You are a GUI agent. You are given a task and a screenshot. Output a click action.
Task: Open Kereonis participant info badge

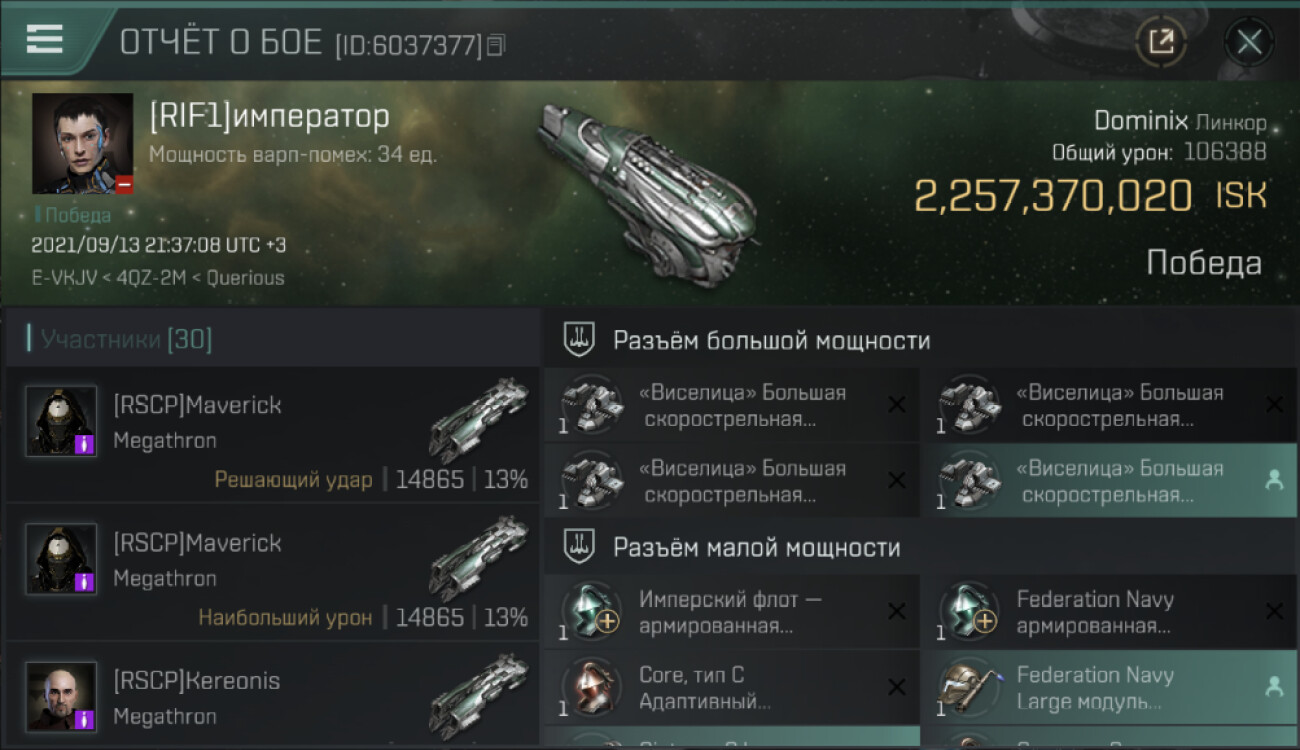coord(85,719)
